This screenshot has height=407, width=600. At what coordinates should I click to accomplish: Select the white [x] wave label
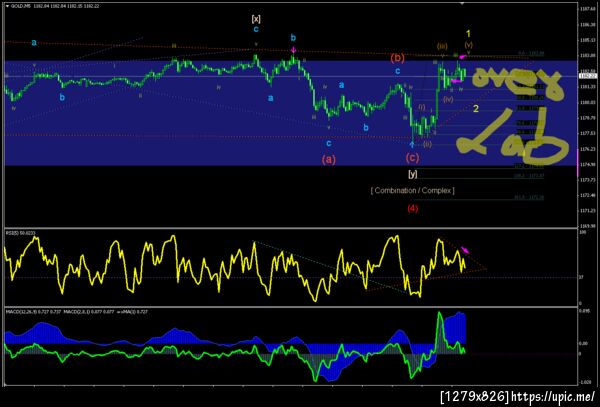256,18
